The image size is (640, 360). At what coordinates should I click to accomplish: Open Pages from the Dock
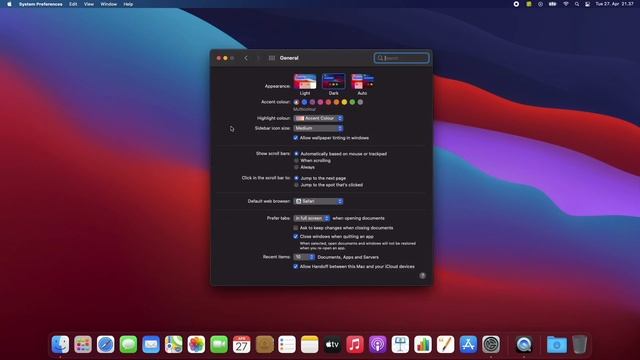(445, 344)
